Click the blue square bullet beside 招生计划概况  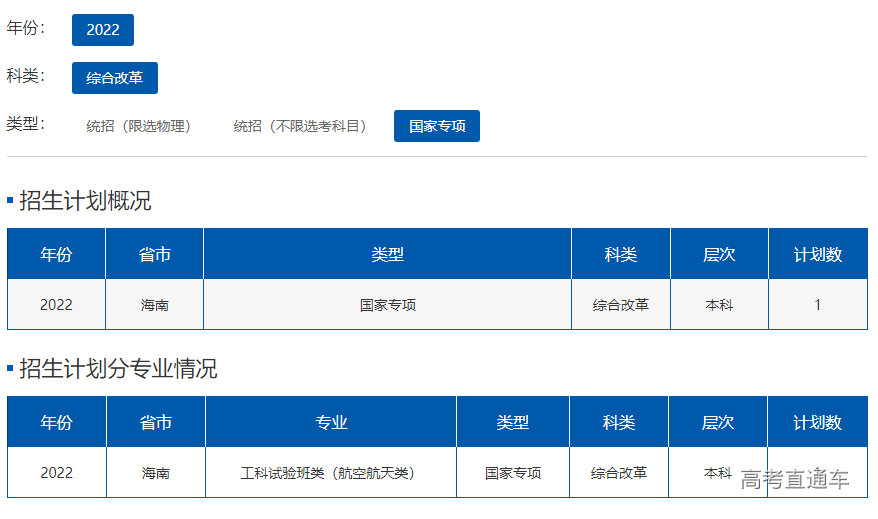point(10,201)
